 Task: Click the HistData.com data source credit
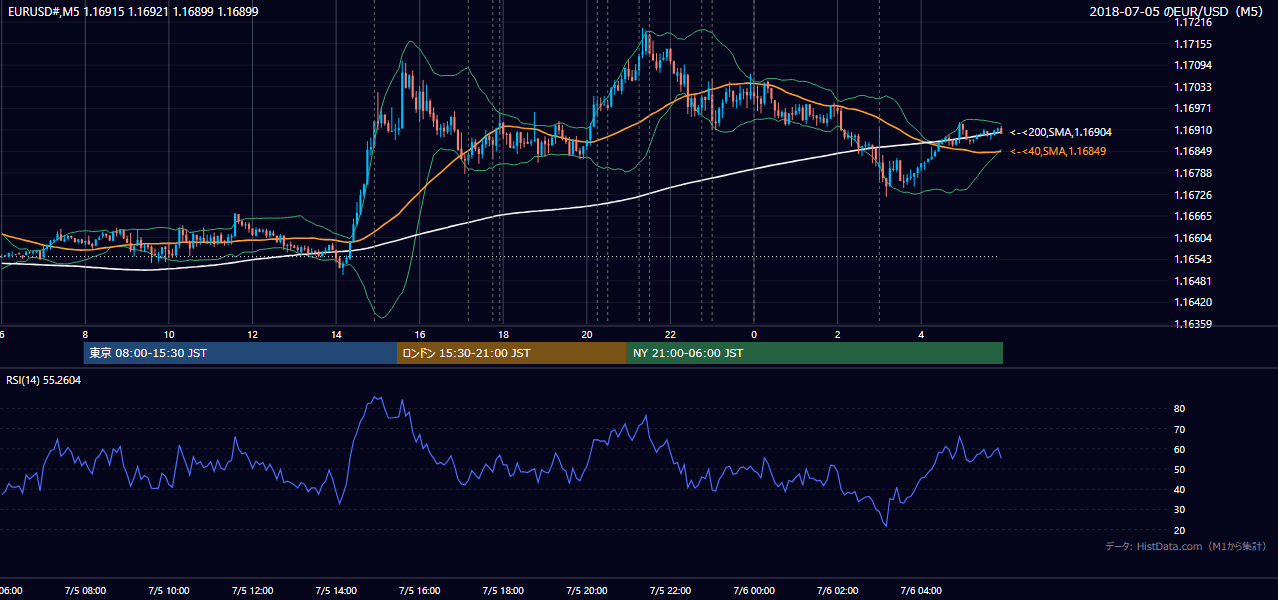pyautogui.click(x=1185, y=546)
